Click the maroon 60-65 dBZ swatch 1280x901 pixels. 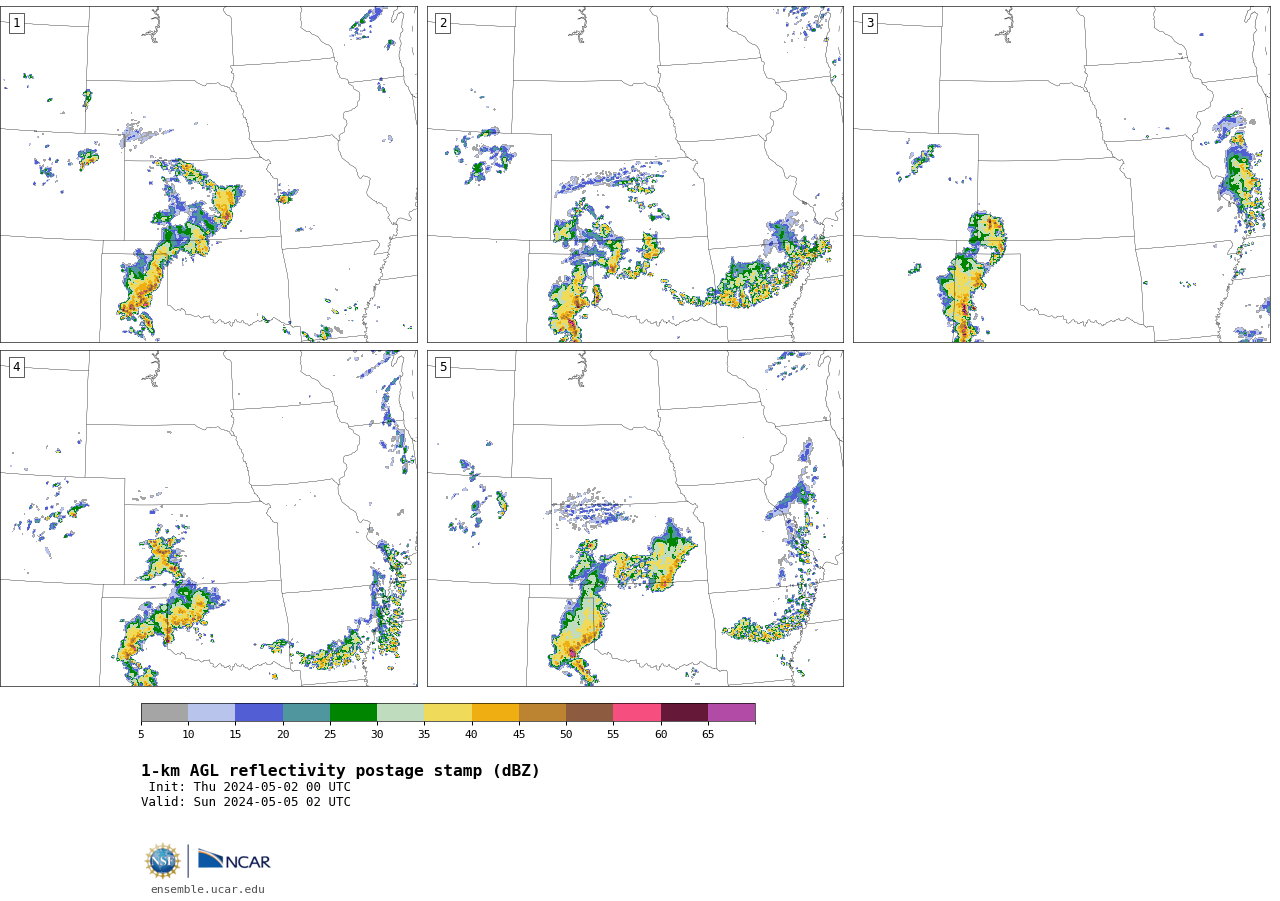[x=684, y=713]
